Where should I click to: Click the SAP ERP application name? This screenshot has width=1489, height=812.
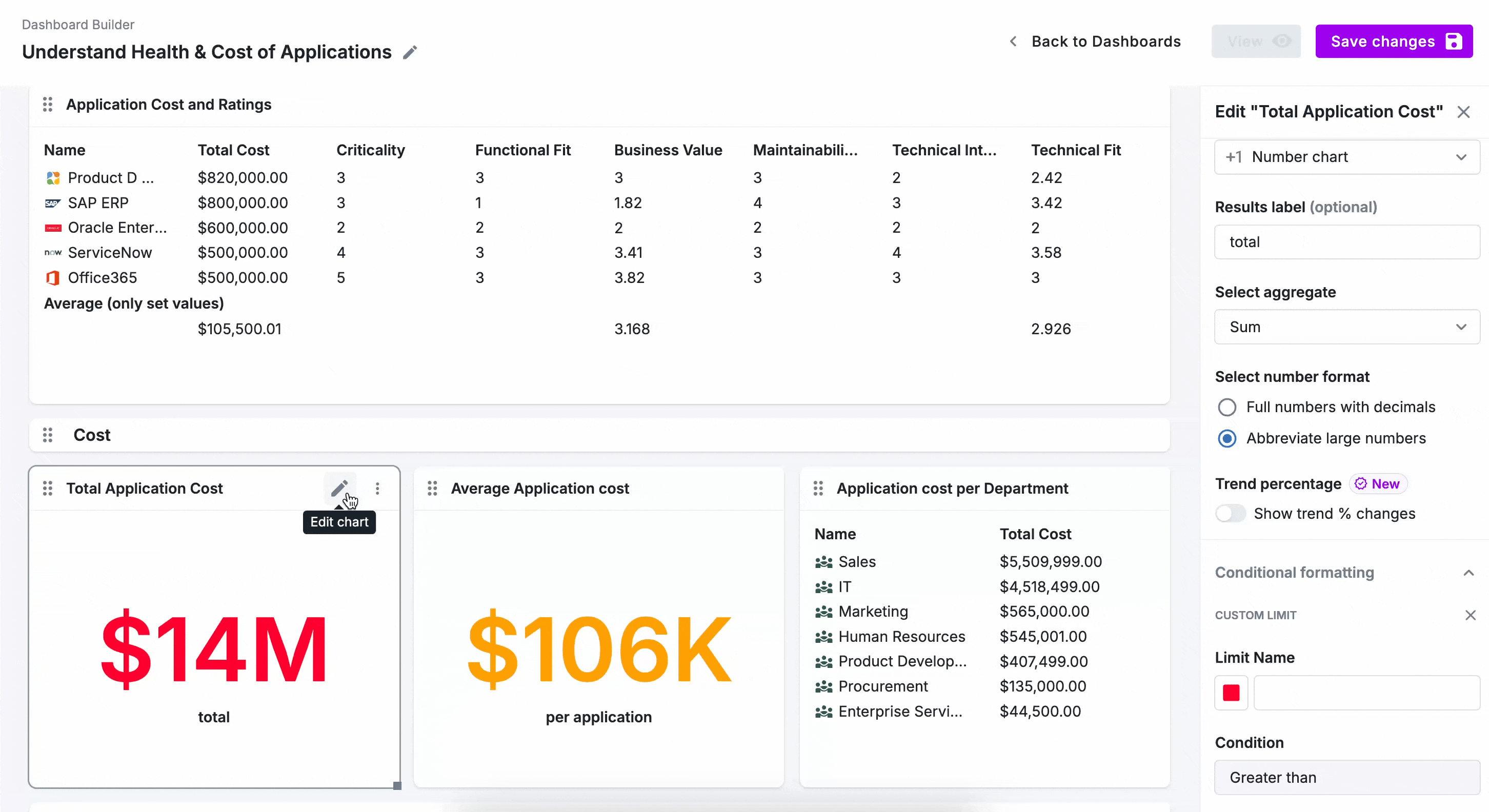click(x=98, y=203)
